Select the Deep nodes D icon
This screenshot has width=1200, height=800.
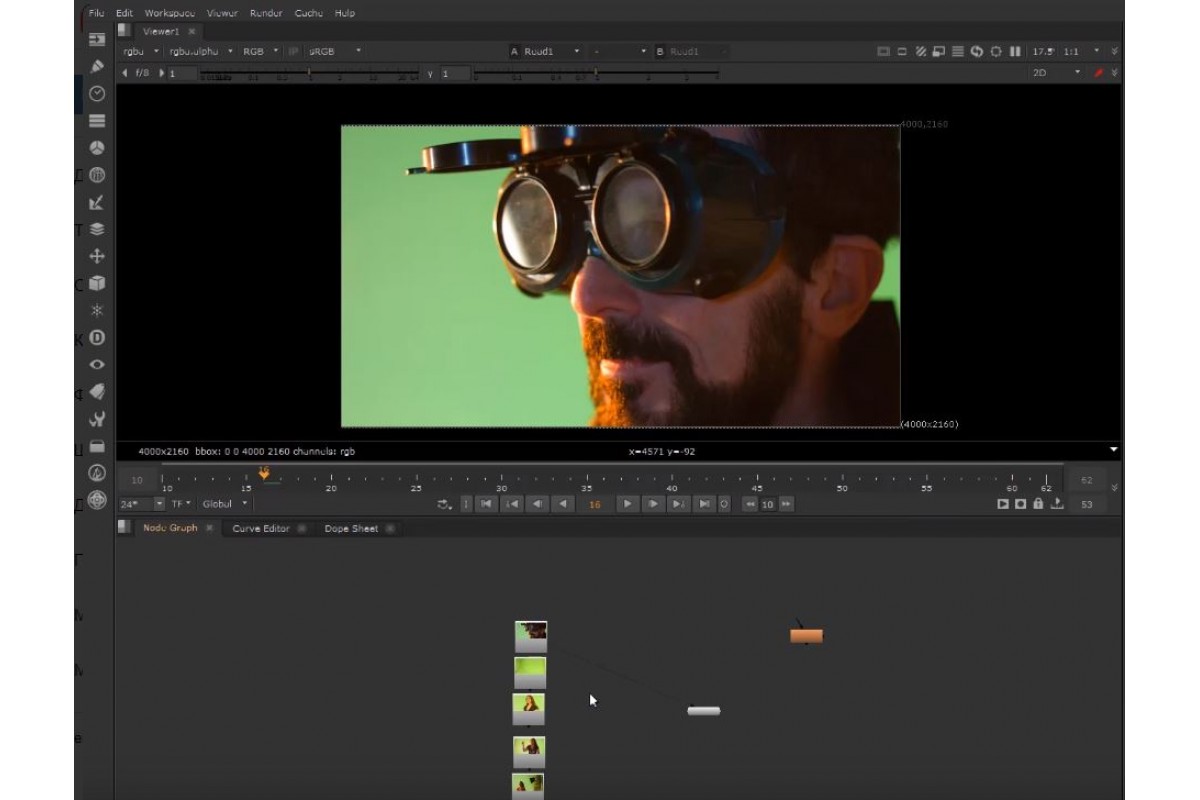coord(95,338)
